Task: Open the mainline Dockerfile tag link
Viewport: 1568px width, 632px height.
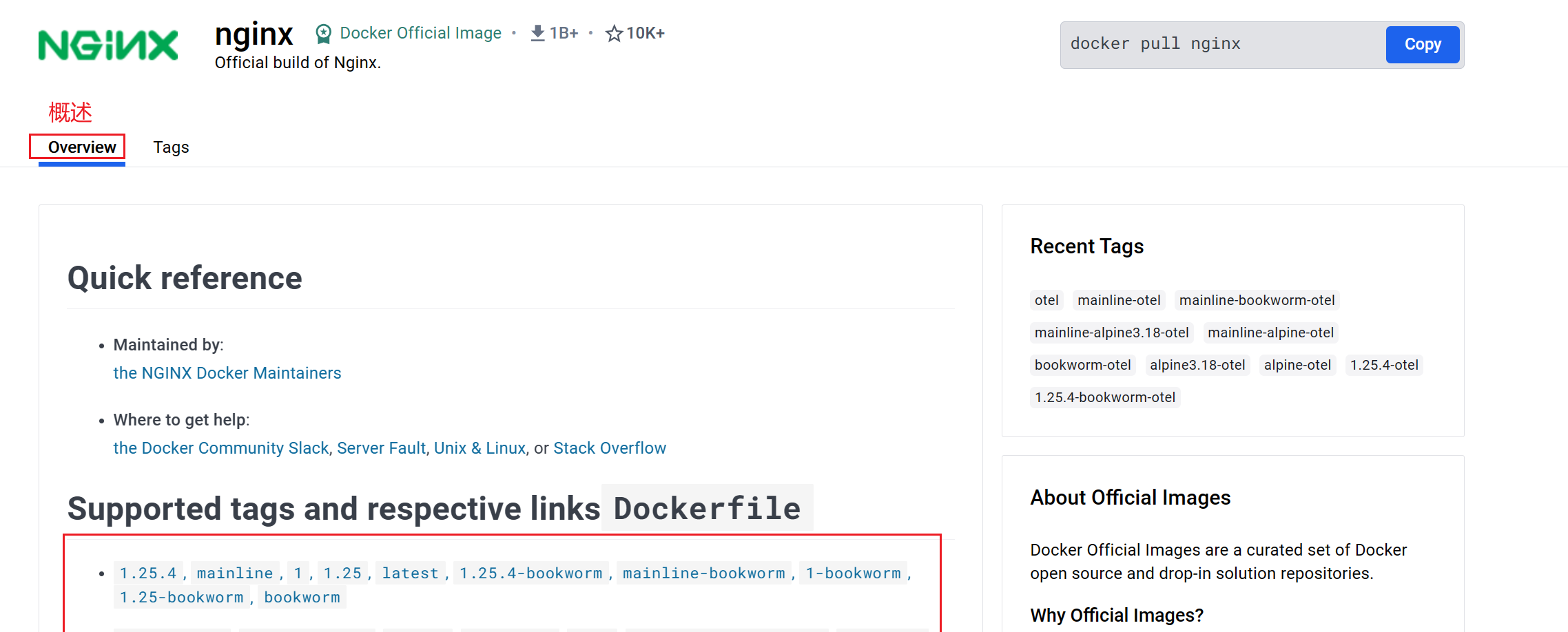Action: [x=235, y=573]
